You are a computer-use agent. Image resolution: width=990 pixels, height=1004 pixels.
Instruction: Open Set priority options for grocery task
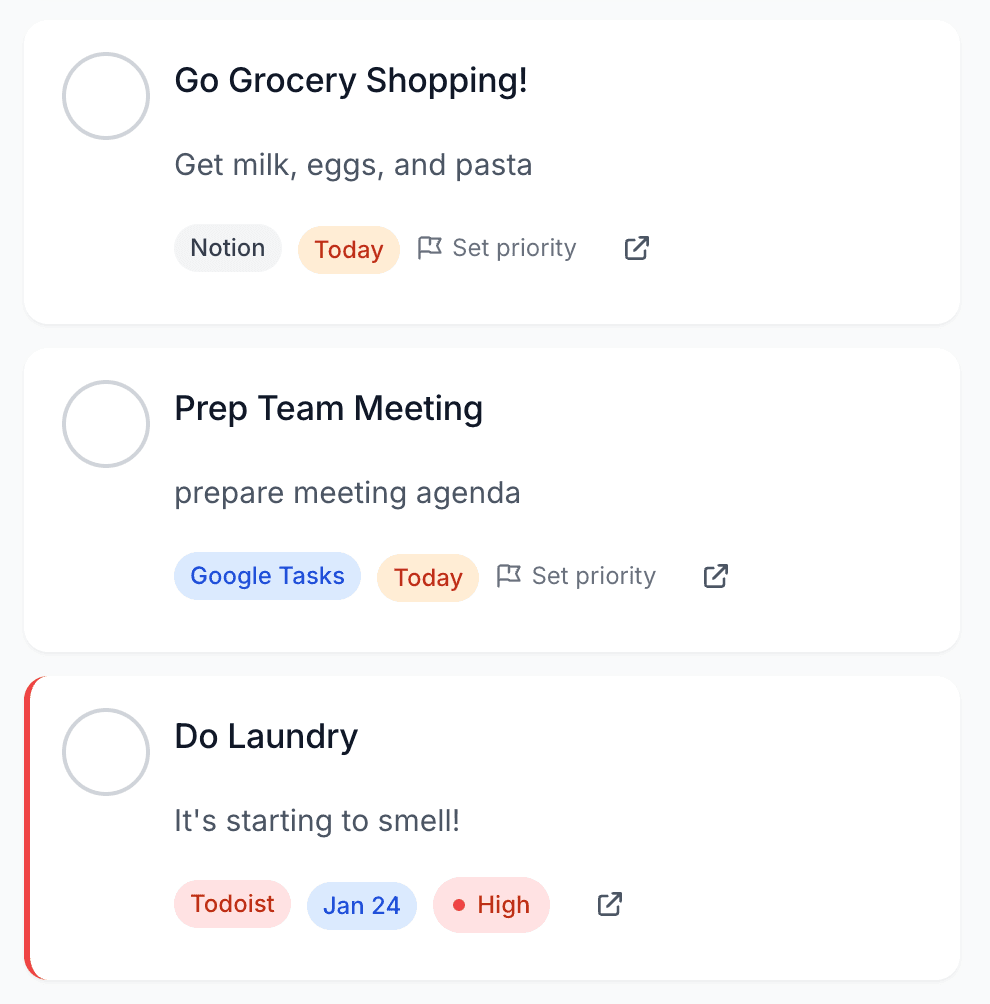point(513,247)
